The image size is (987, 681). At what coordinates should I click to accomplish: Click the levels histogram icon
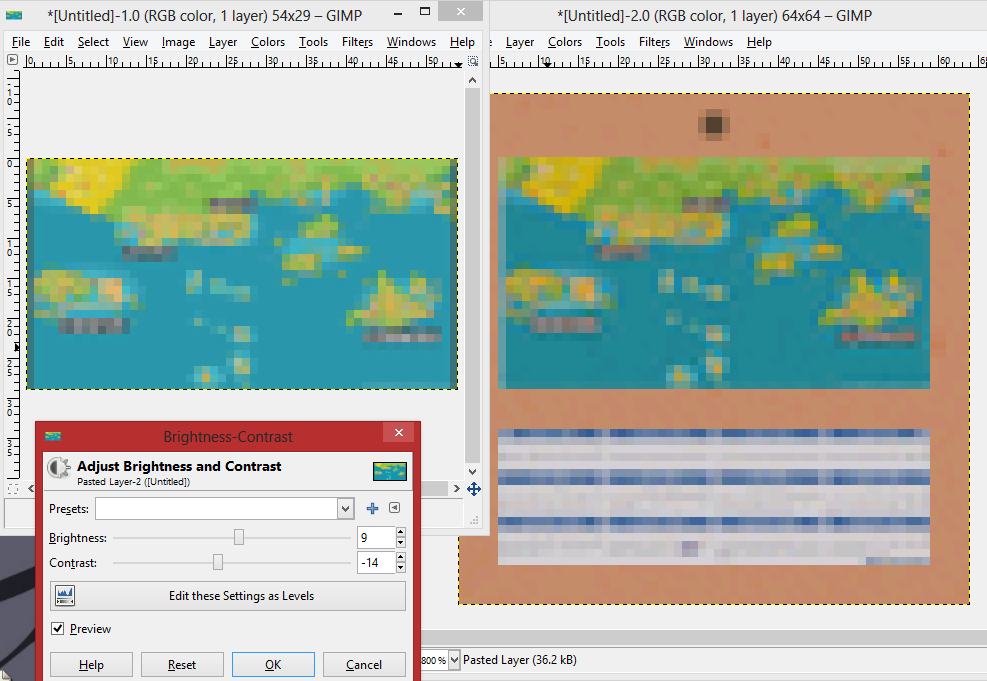(x=66, y=596)
